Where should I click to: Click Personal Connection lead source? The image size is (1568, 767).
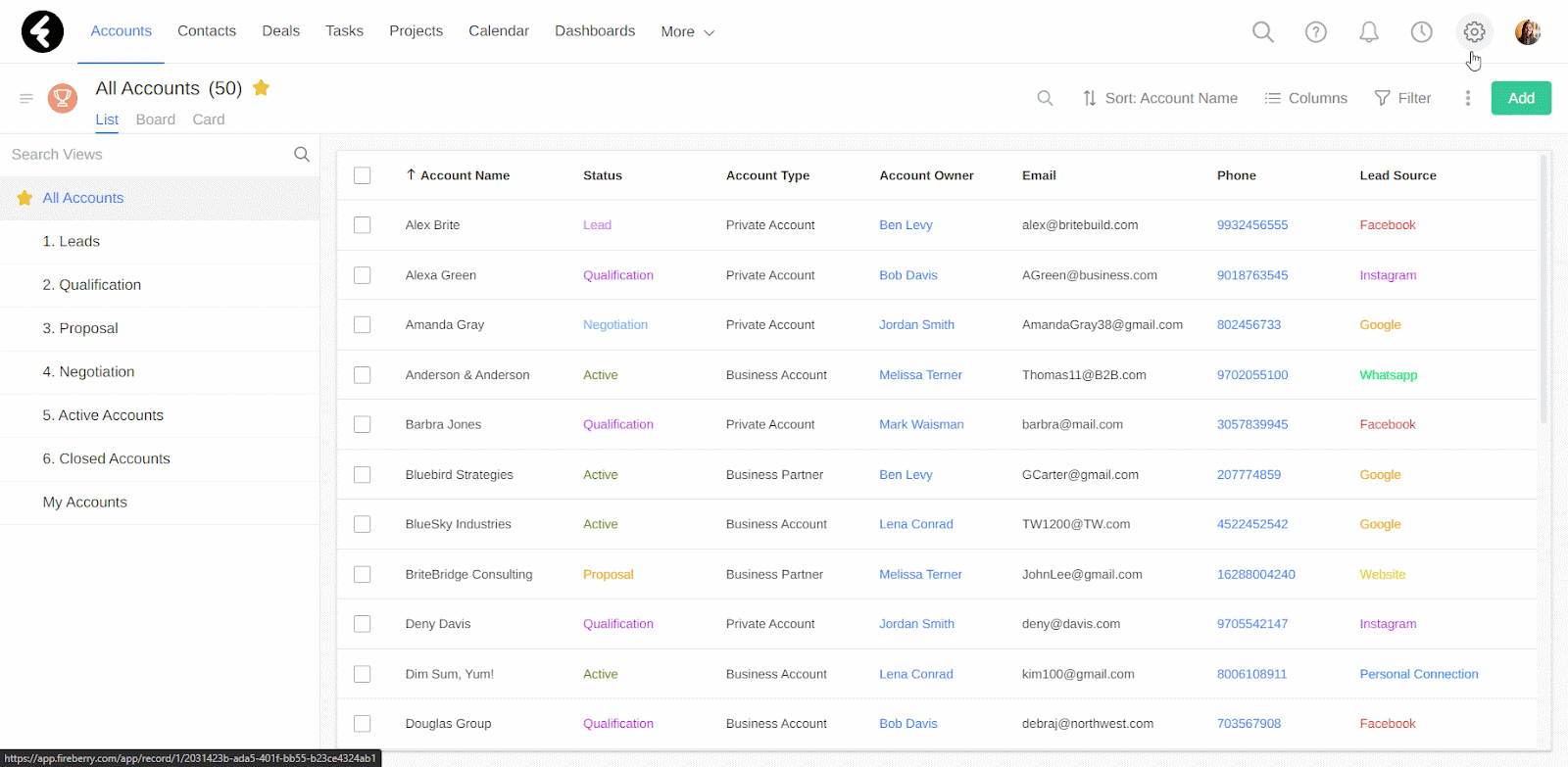1419,674
